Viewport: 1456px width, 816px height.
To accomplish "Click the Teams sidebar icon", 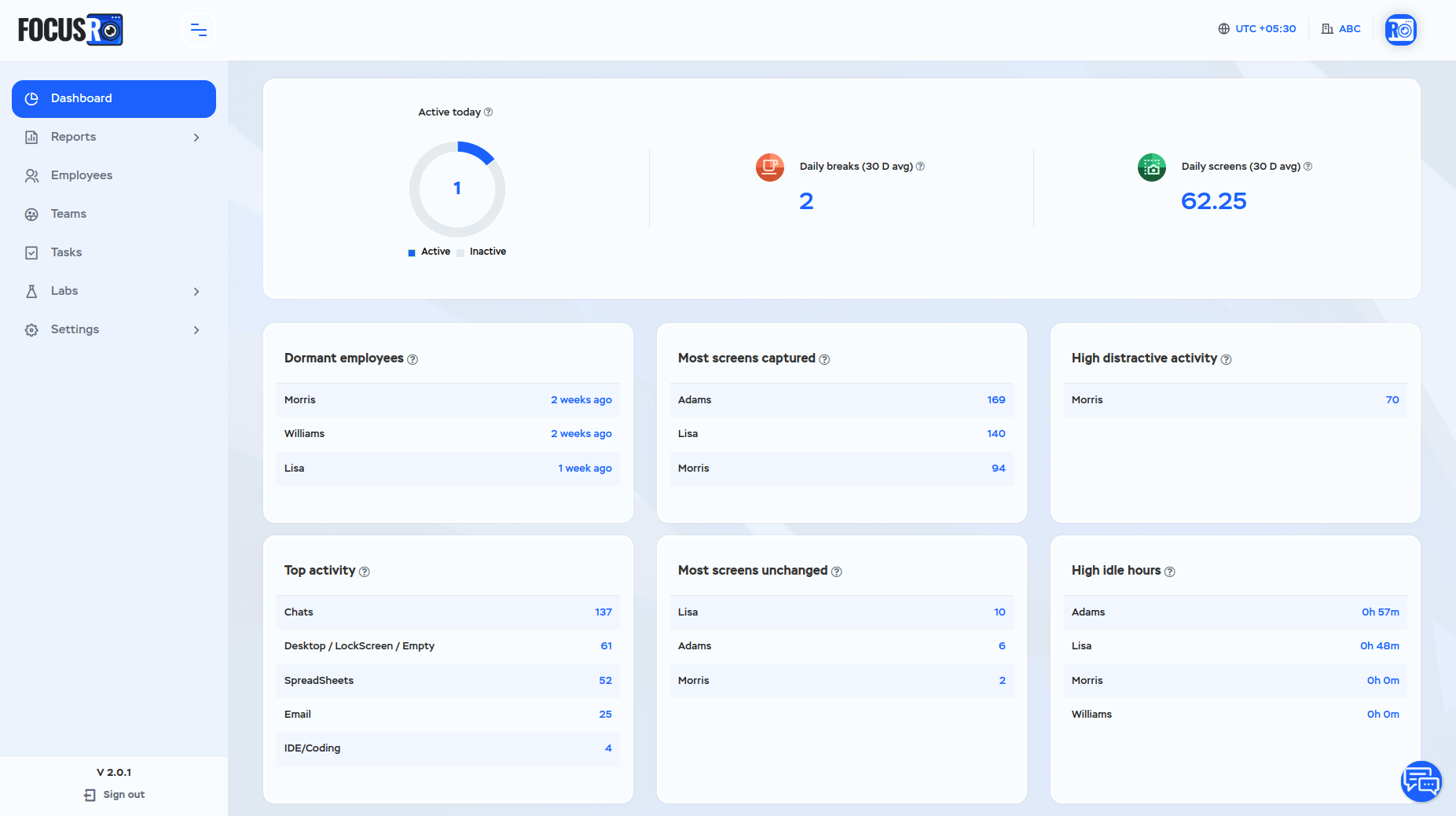I will 31,214.
